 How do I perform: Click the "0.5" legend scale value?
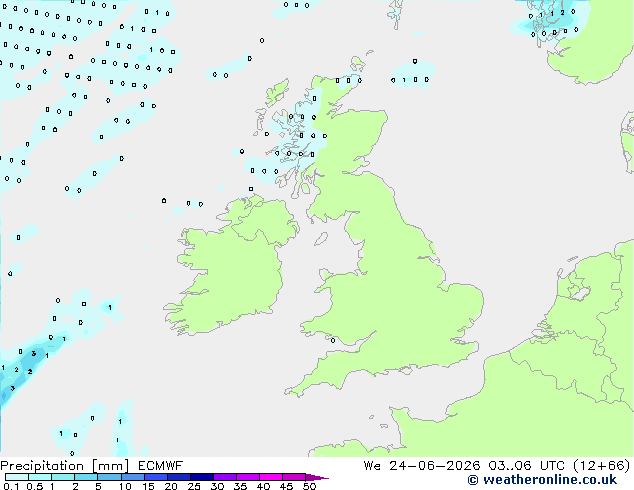[x=35, y=486]
